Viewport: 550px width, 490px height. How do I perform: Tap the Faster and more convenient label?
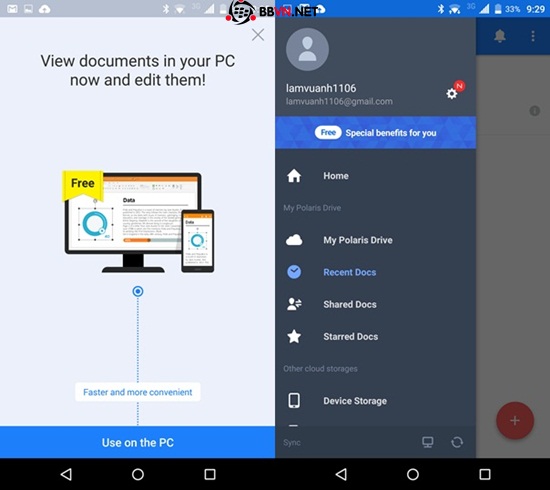pos(138,392)
